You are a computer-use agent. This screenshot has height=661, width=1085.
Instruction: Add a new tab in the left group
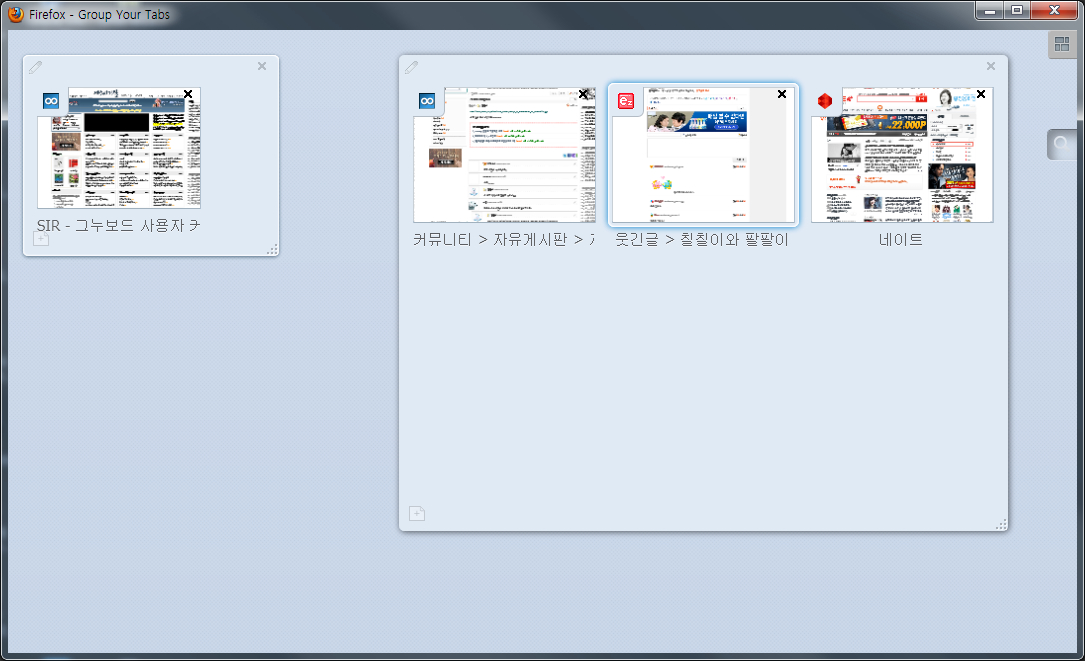pyautogui.click(x=41, y=239)
